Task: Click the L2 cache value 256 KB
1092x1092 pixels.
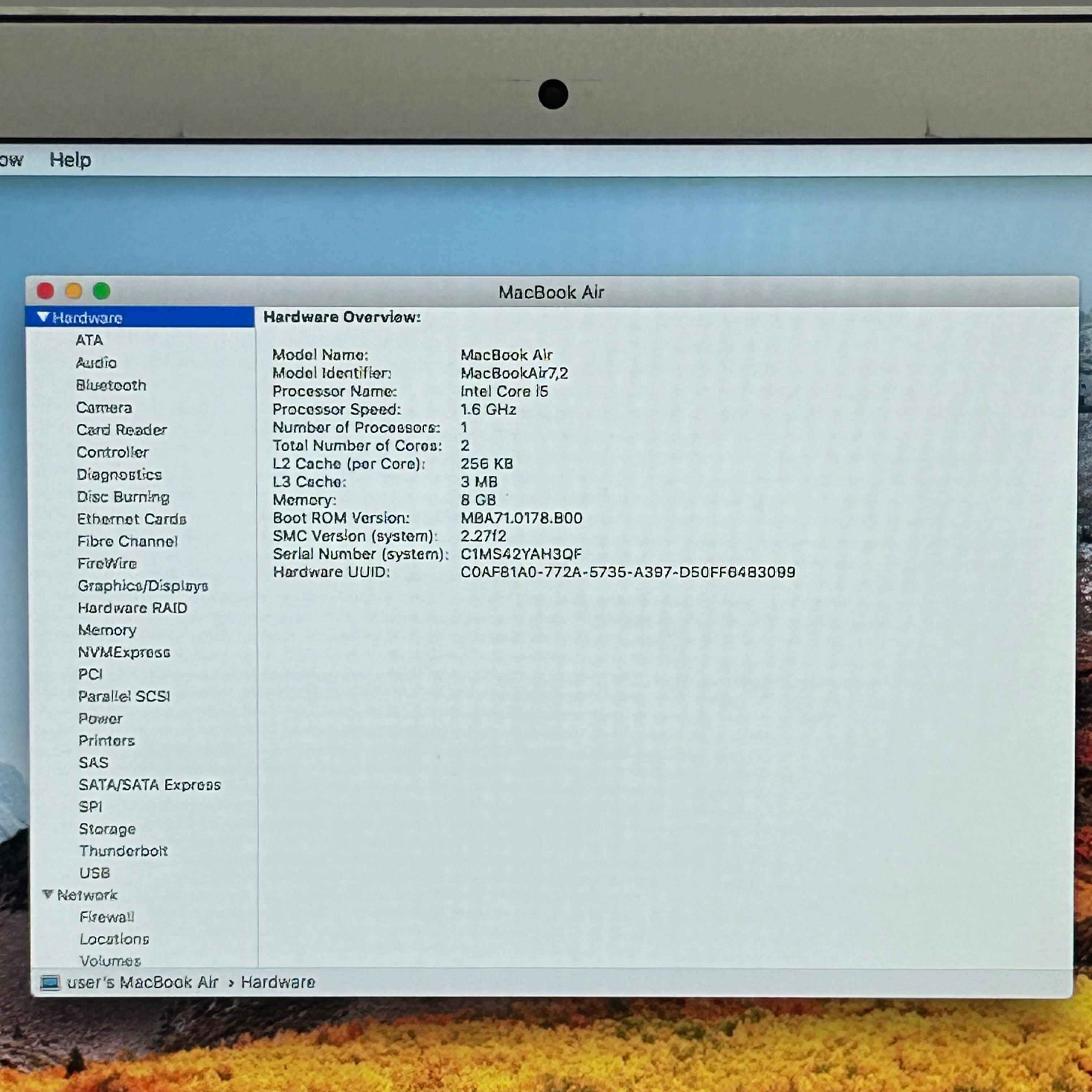Action: 487,463
